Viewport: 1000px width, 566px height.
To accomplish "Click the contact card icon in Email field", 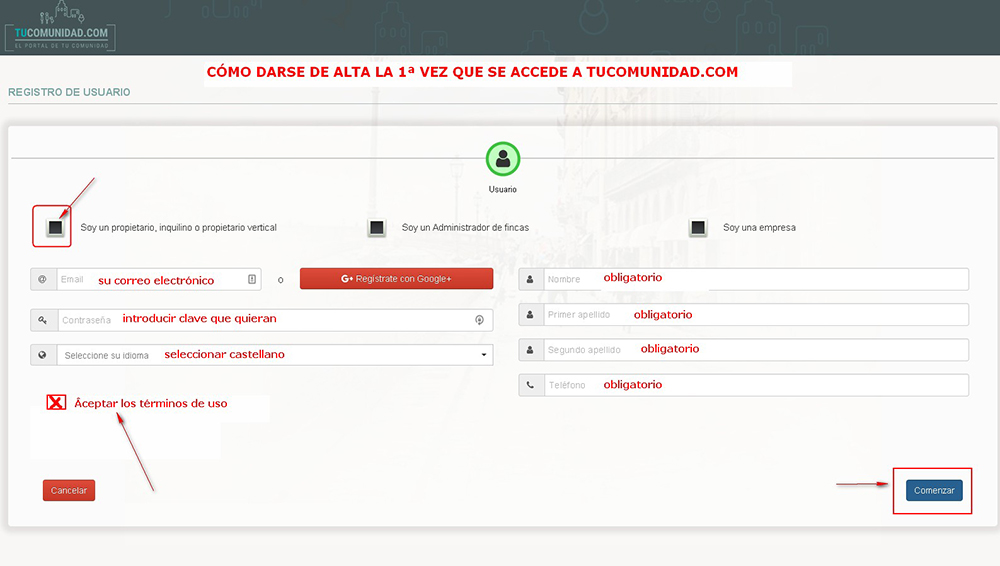I will tap(252, 279).
